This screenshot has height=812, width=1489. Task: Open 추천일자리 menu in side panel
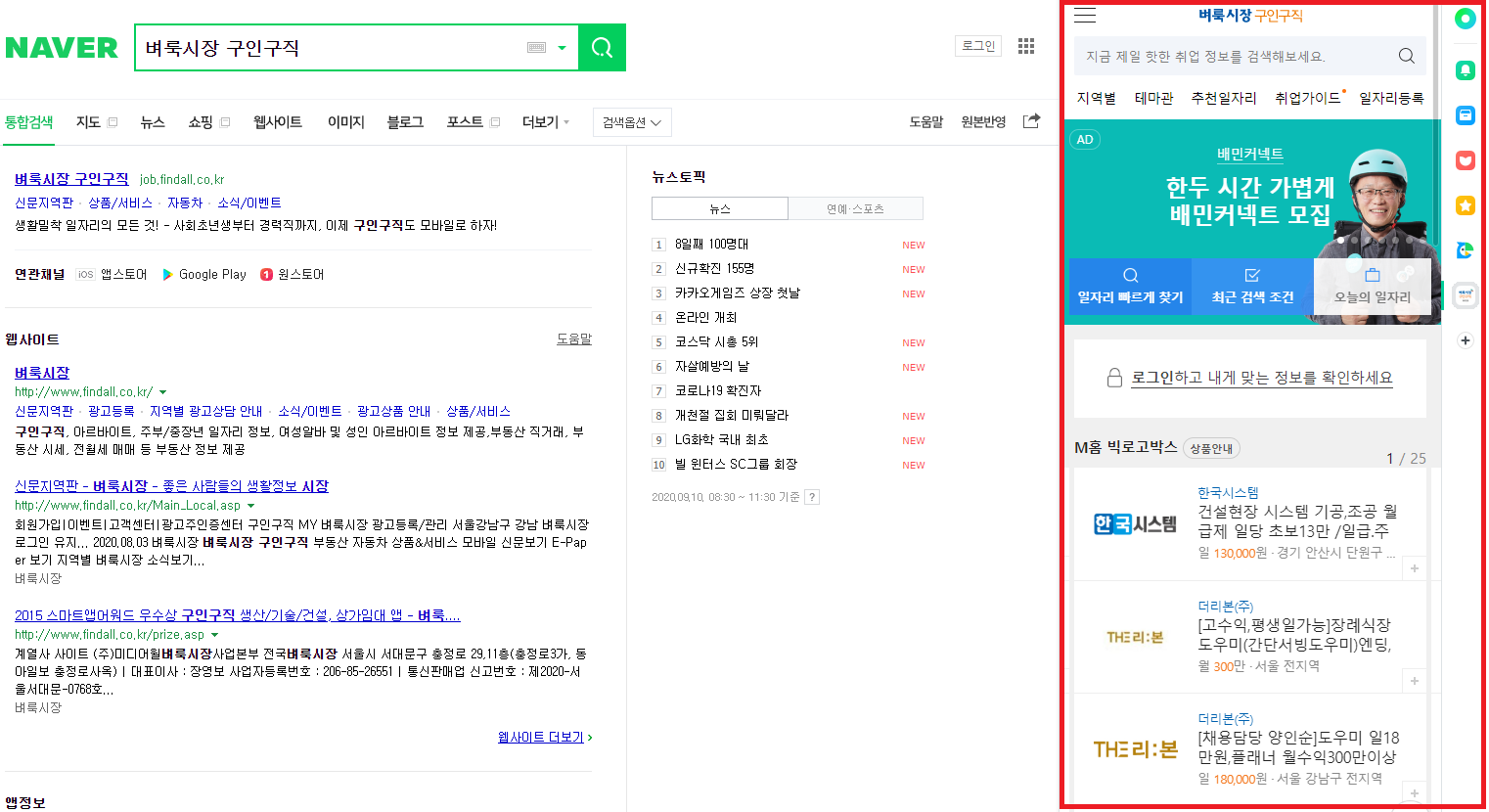tap(1224, 98)
